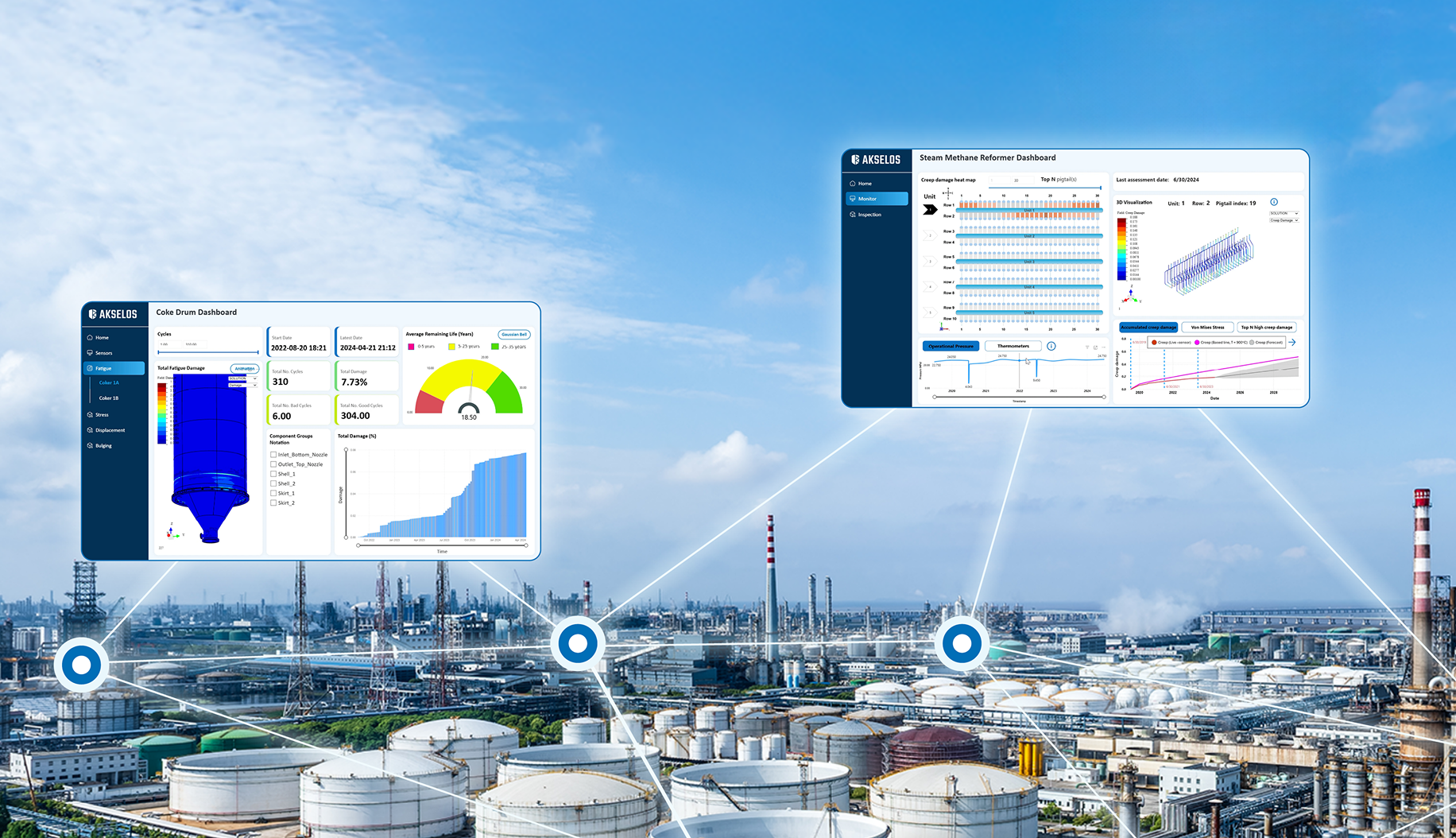Tick the Skirt_2 checkbox
1456x838 pixels.
pos(273,502)
